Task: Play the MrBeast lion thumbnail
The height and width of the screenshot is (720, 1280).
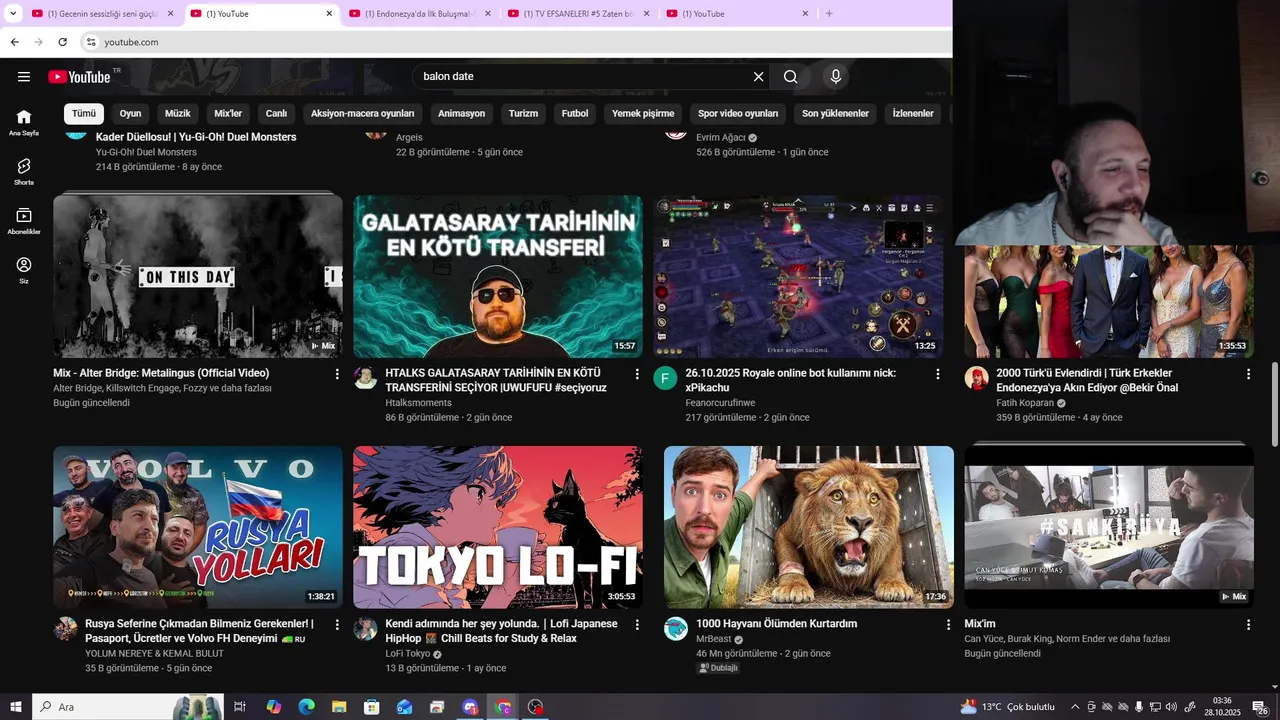Action: click(x=808, y=528)
